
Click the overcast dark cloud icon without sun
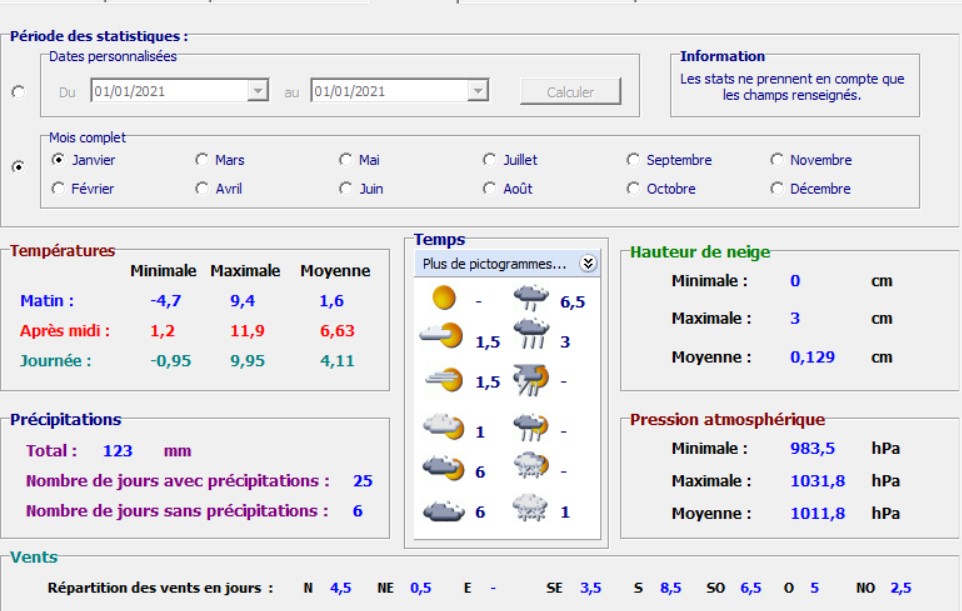pyautogui.click(x=443, y=511)
